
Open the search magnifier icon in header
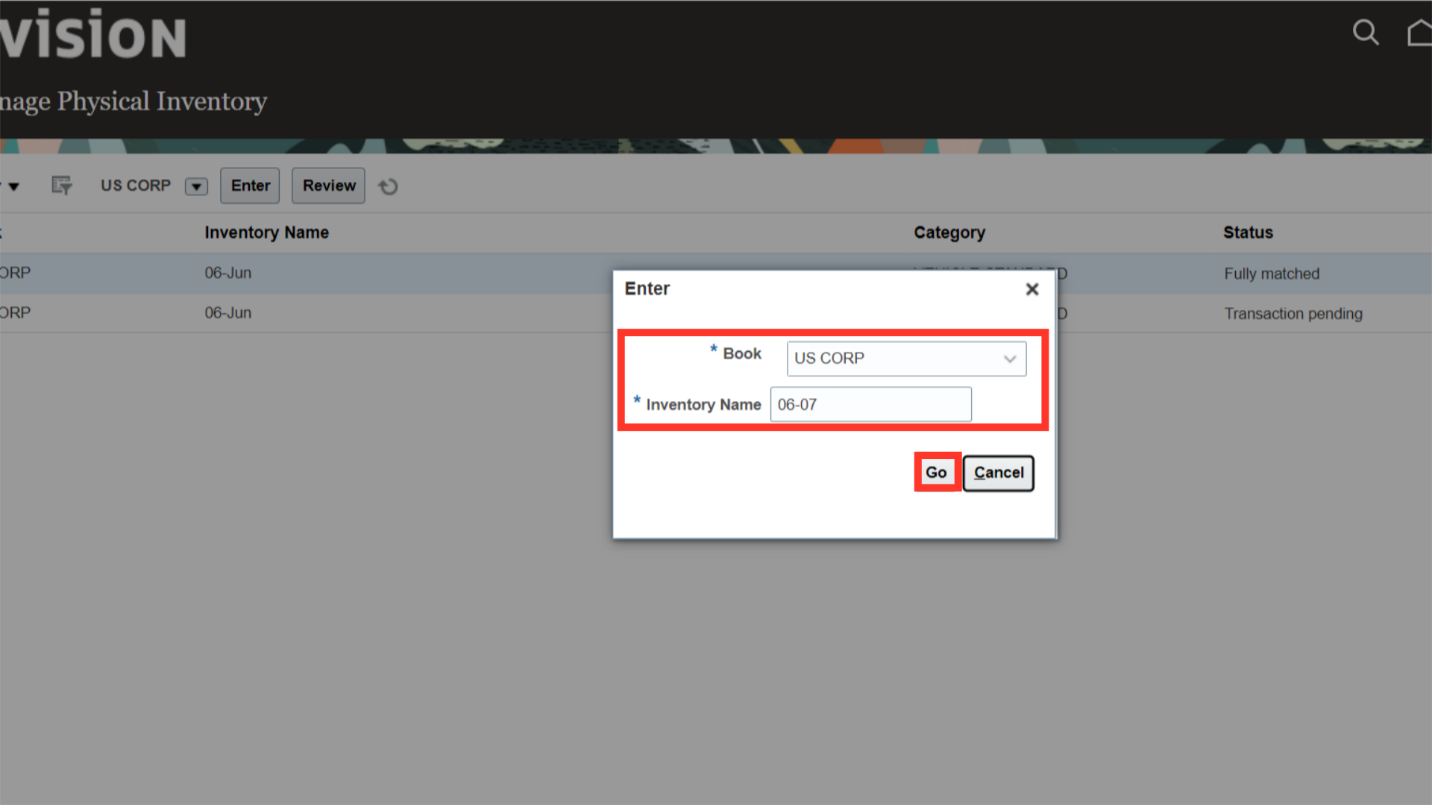tap(1365, 33)
